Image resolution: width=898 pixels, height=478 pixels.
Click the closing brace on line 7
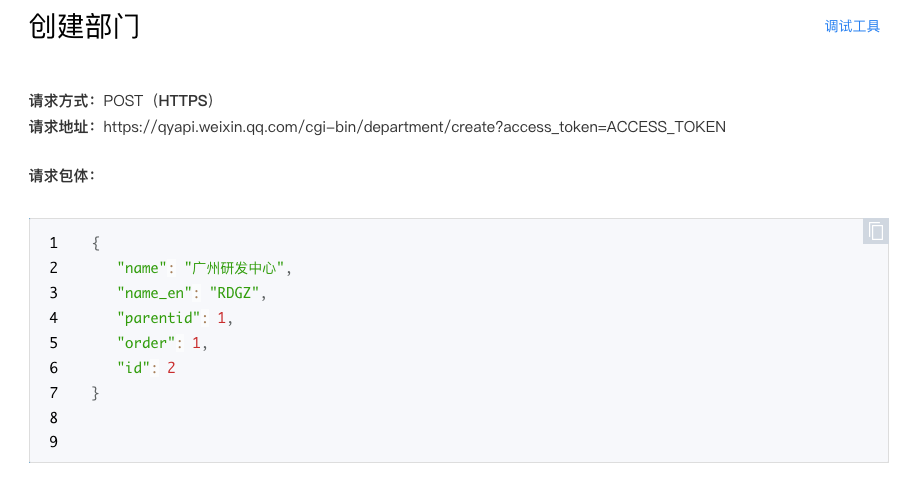[96, 393]
